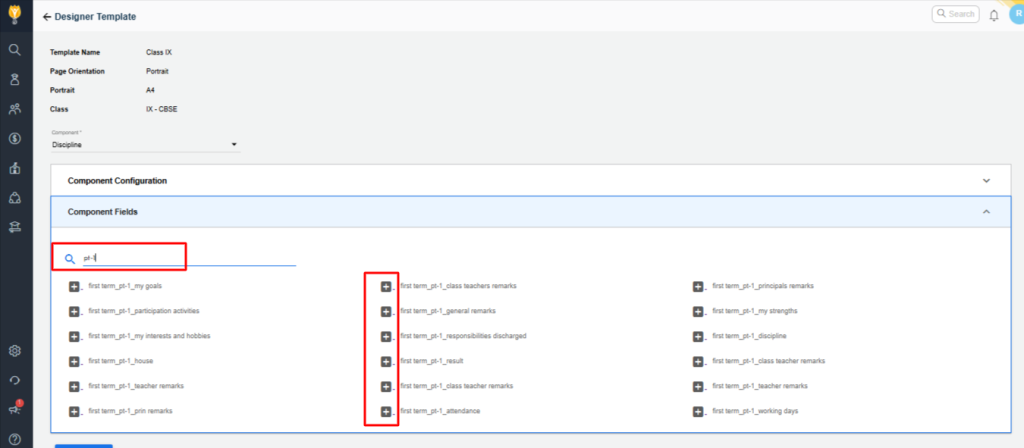Add the 'first term_pt-1_working days' field
This screenshot has height=448, width=1024.
698,411
